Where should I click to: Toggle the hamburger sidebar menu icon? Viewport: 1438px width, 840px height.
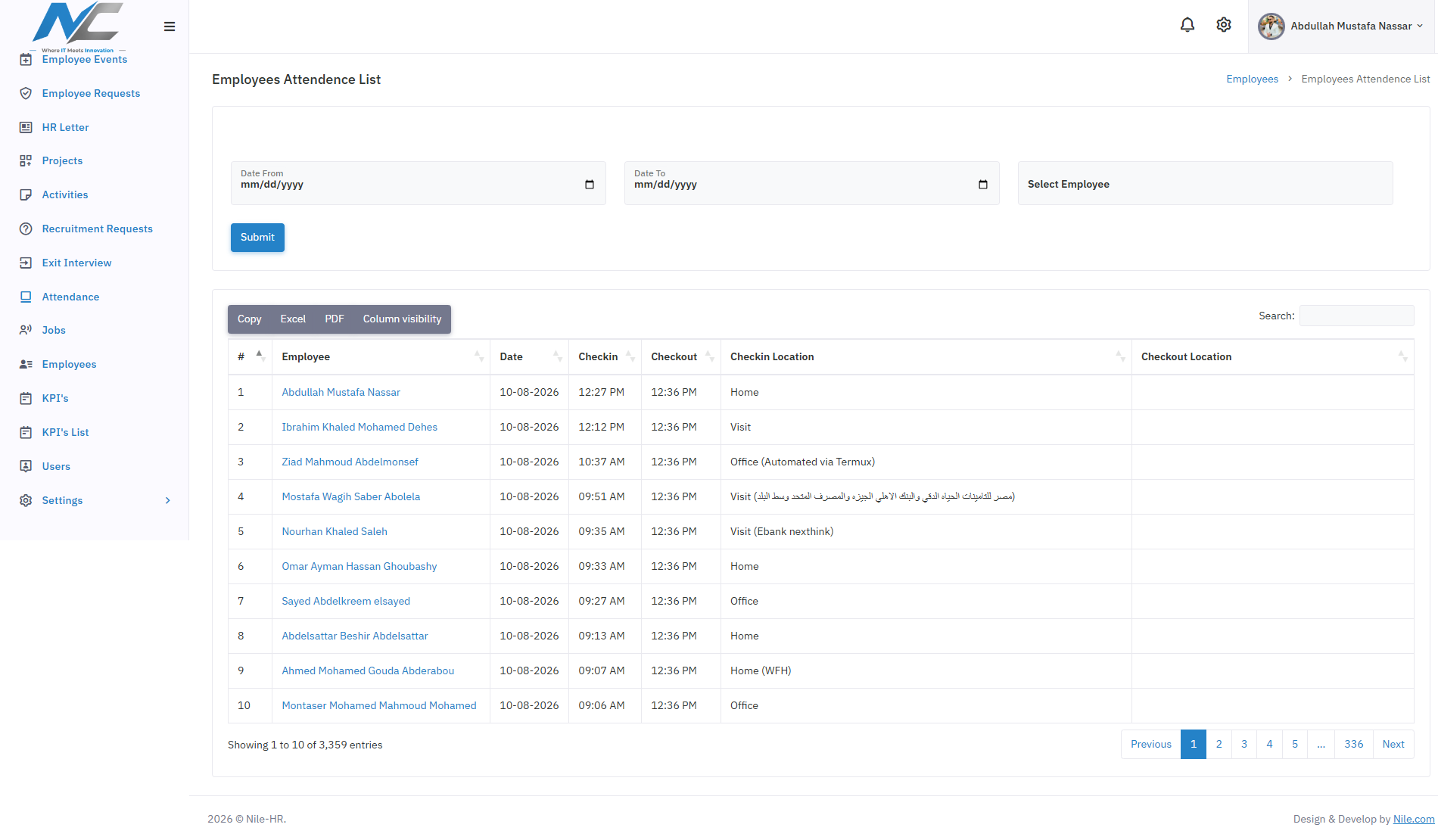170,26
